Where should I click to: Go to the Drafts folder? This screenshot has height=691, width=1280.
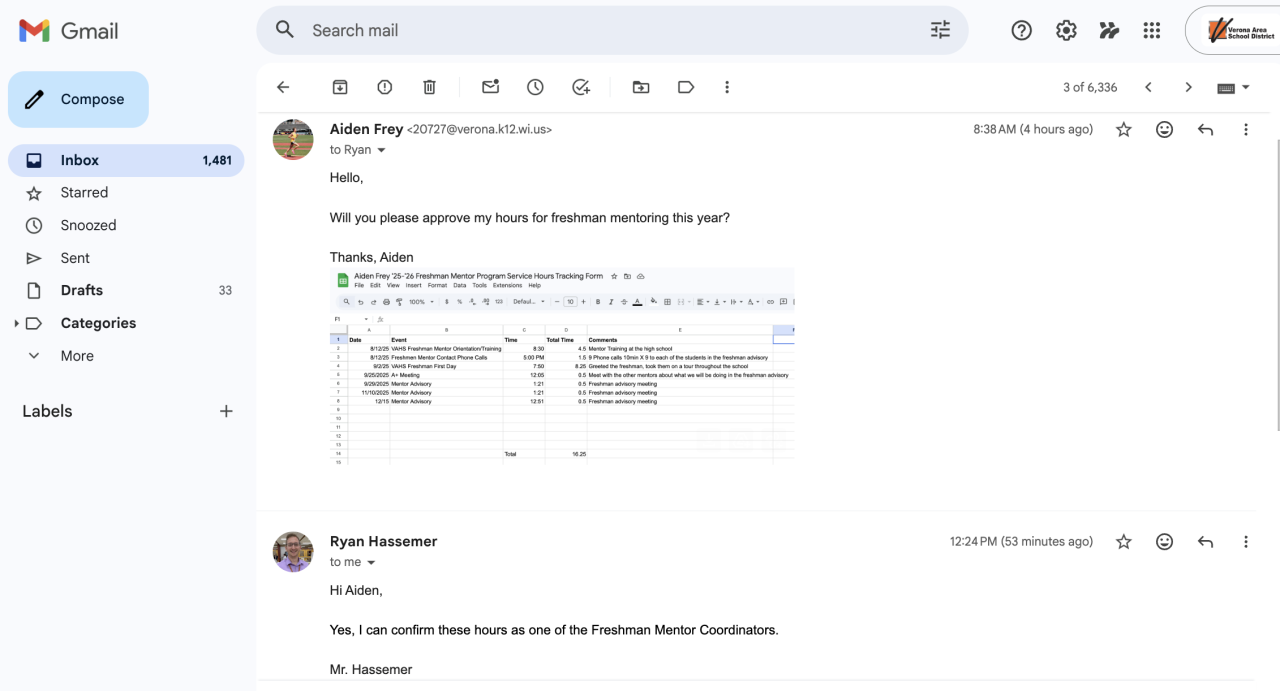coord(82,290)
